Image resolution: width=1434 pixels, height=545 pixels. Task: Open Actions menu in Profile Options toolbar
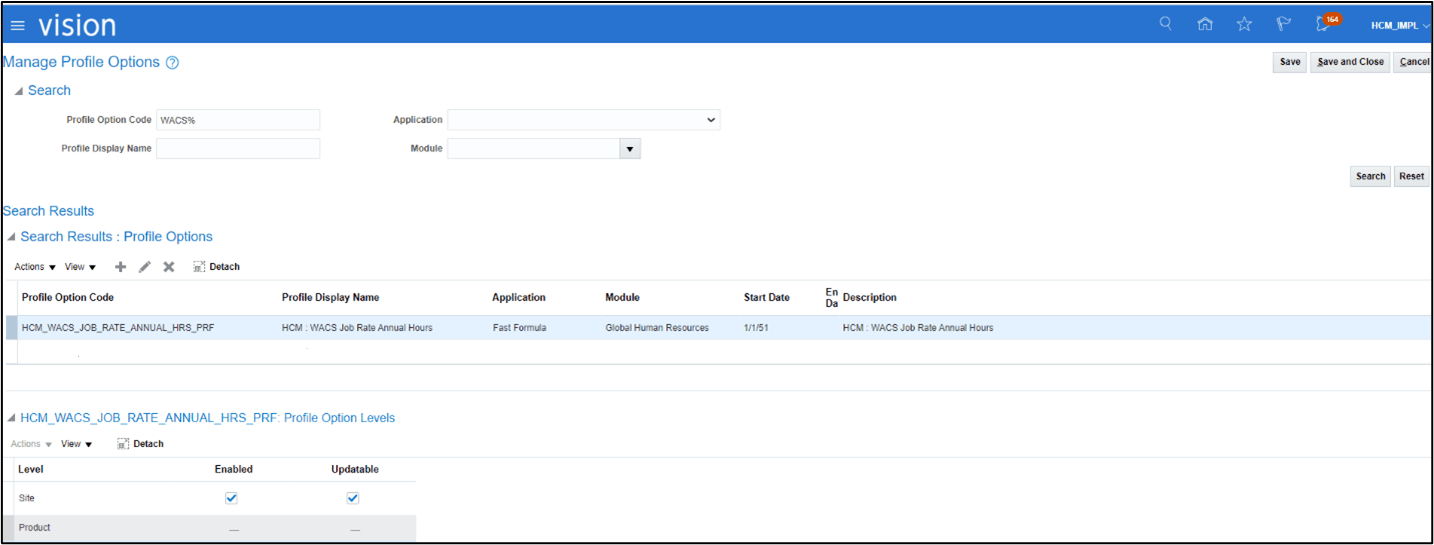pos(35,267)
